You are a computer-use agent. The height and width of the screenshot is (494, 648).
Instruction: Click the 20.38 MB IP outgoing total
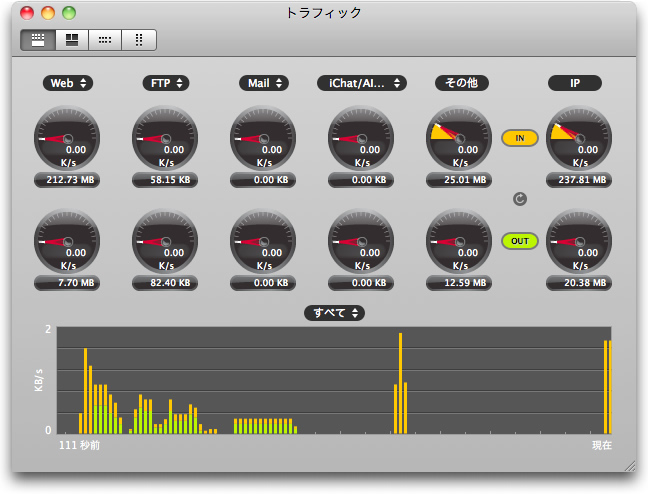[x=579, y=283]
